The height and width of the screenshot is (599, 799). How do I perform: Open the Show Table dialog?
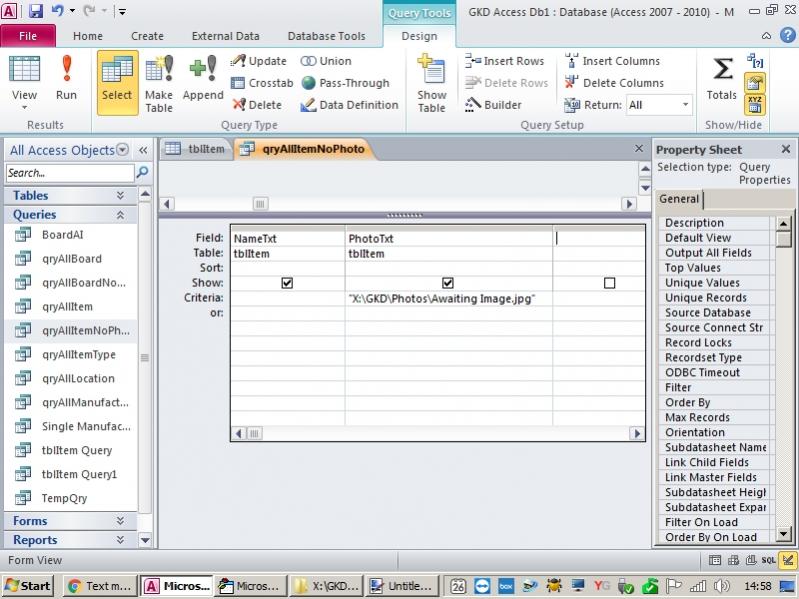coord(432,83)
